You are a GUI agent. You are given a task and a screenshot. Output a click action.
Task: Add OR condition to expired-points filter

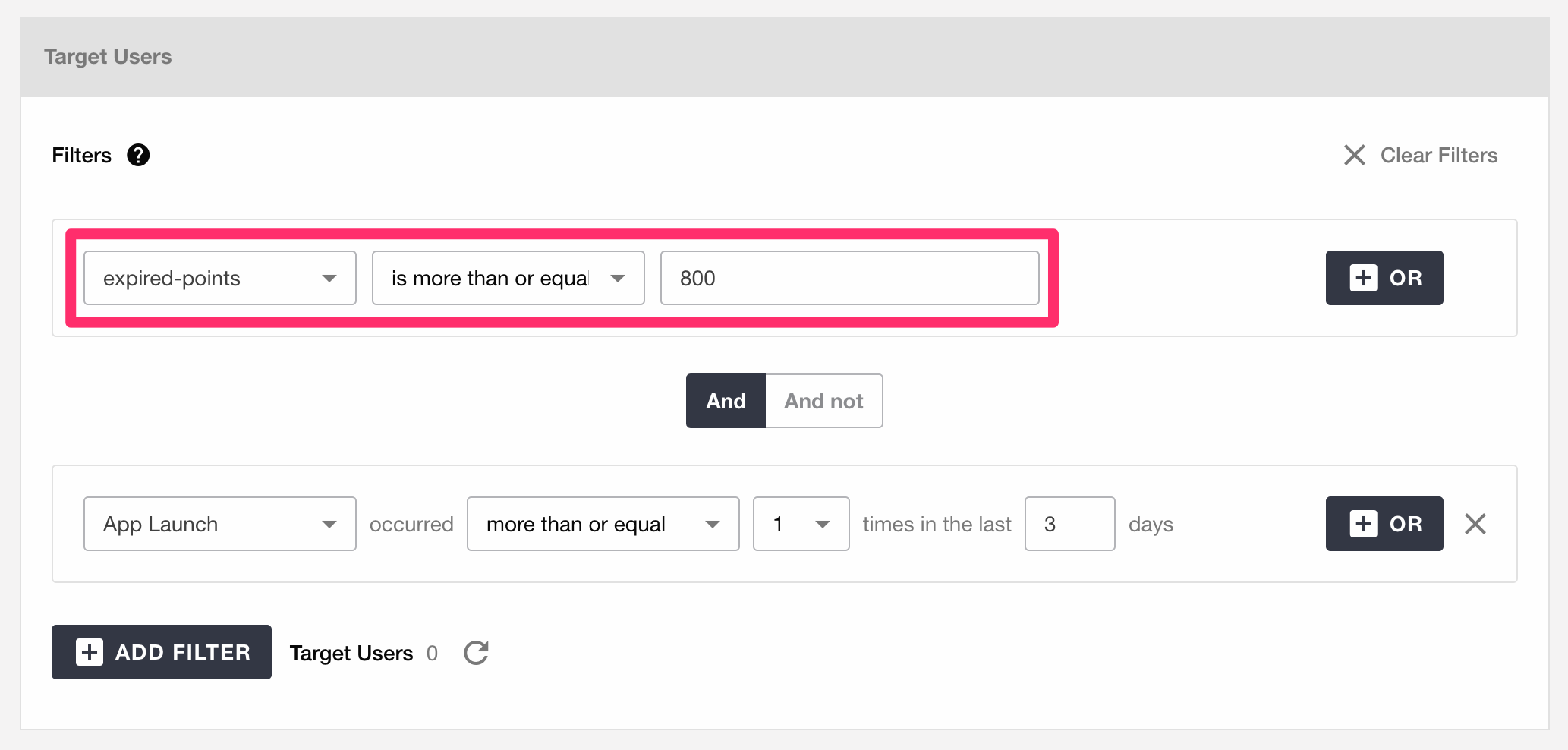pyautogui.click(x=1384, y=278)
